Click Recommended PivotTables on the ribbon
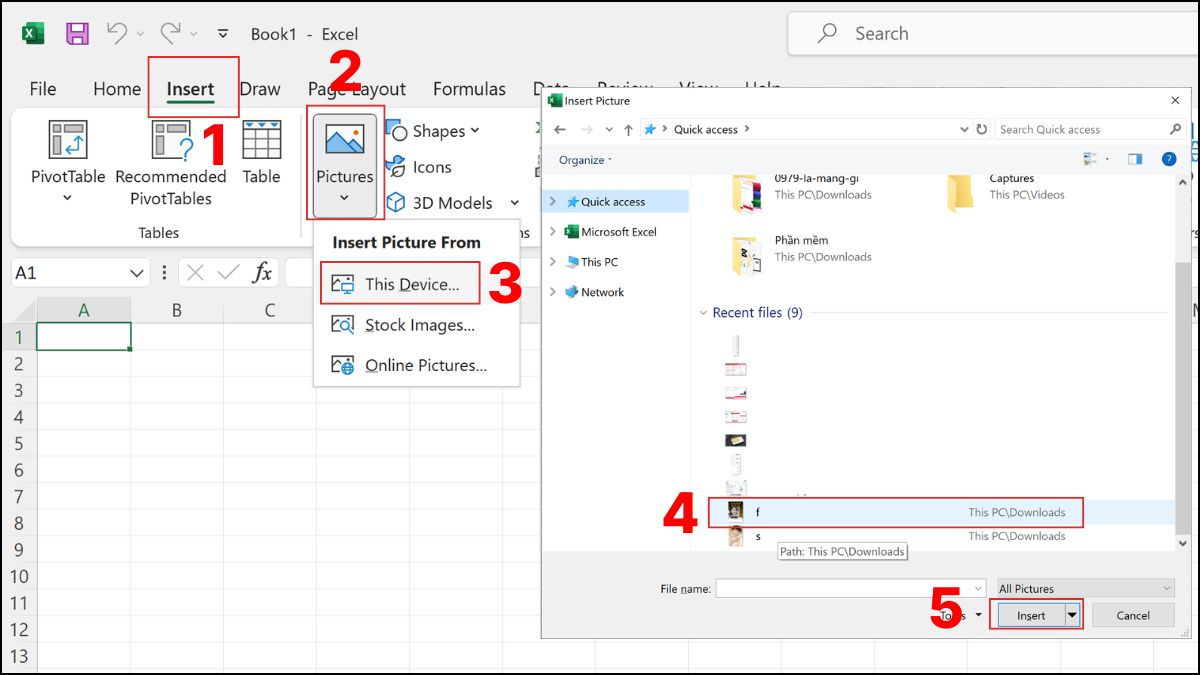 point(170,160)
